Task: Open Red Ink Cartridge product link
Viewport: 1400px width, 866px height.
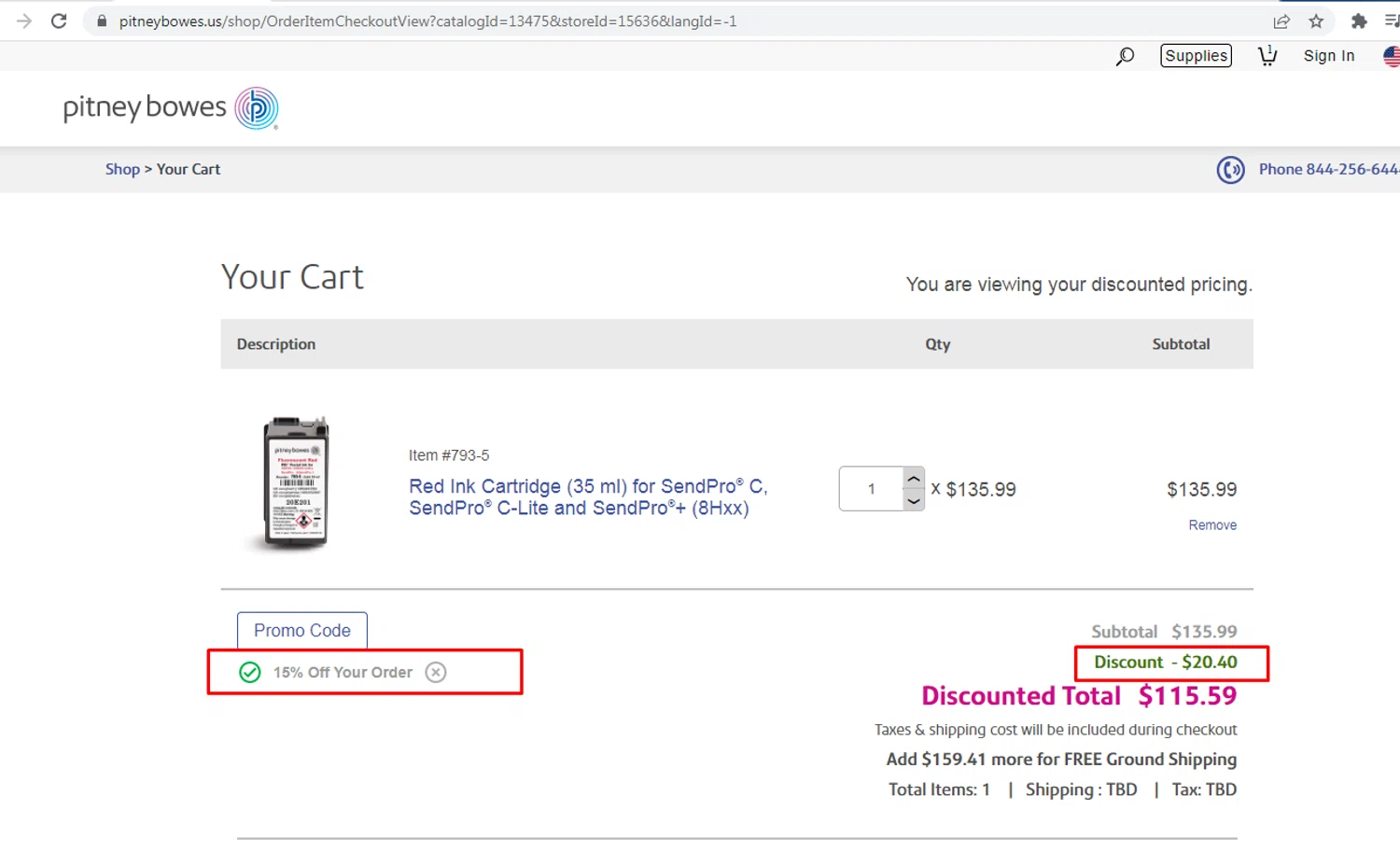Action: tap(588, 496)
